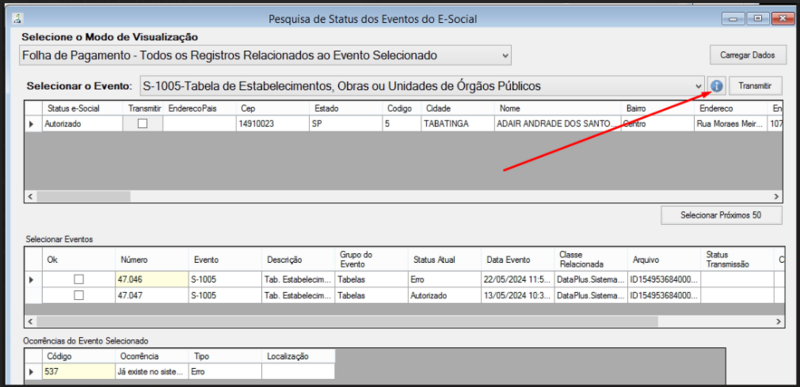800x387 pixels.
Task: Select date cell 22/05/2024
Action: click(518, 279)
